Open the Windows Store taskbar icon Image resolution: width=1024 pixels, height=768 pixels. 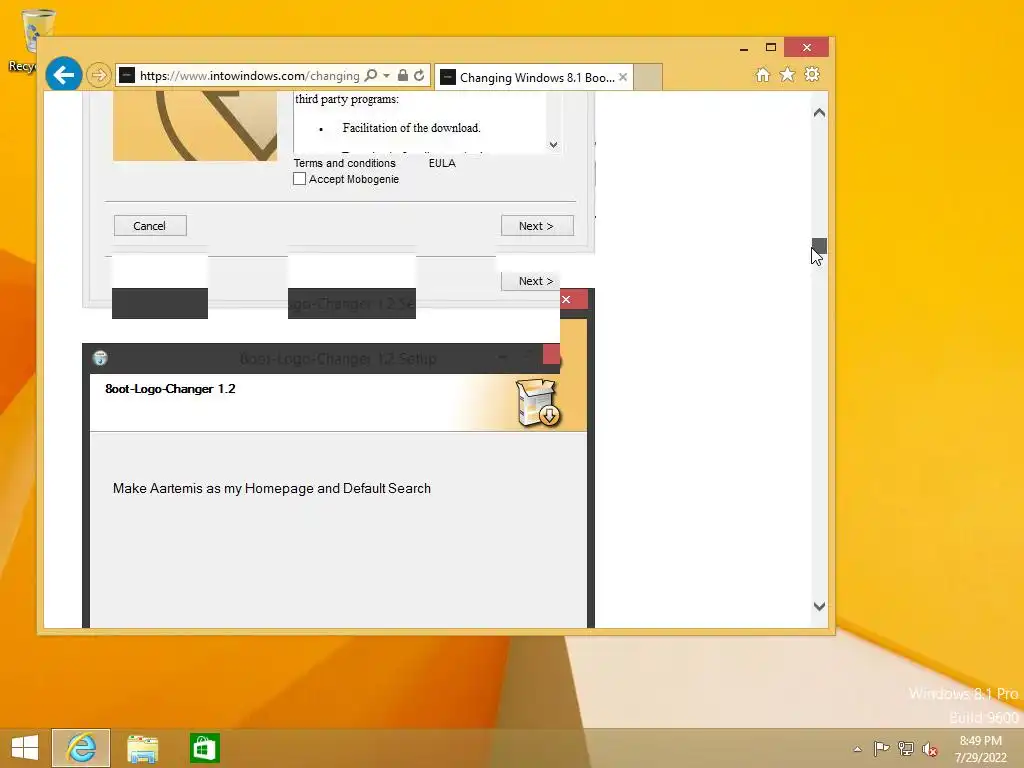click(204, 748)
